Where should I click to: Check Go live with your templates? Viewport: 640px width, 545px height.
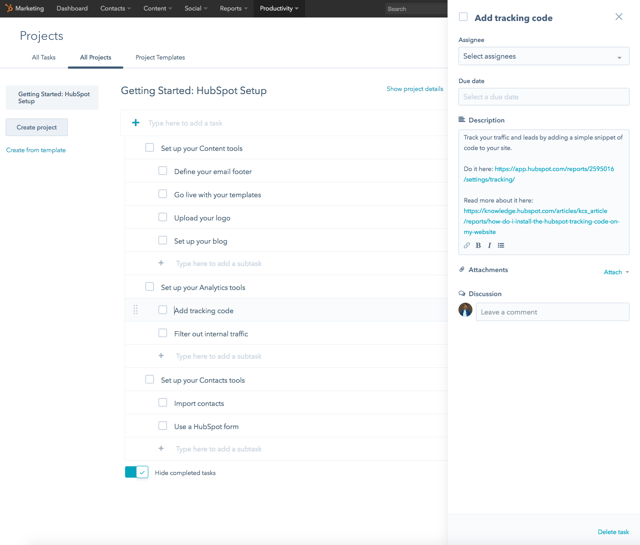click(x=163, y=194)
